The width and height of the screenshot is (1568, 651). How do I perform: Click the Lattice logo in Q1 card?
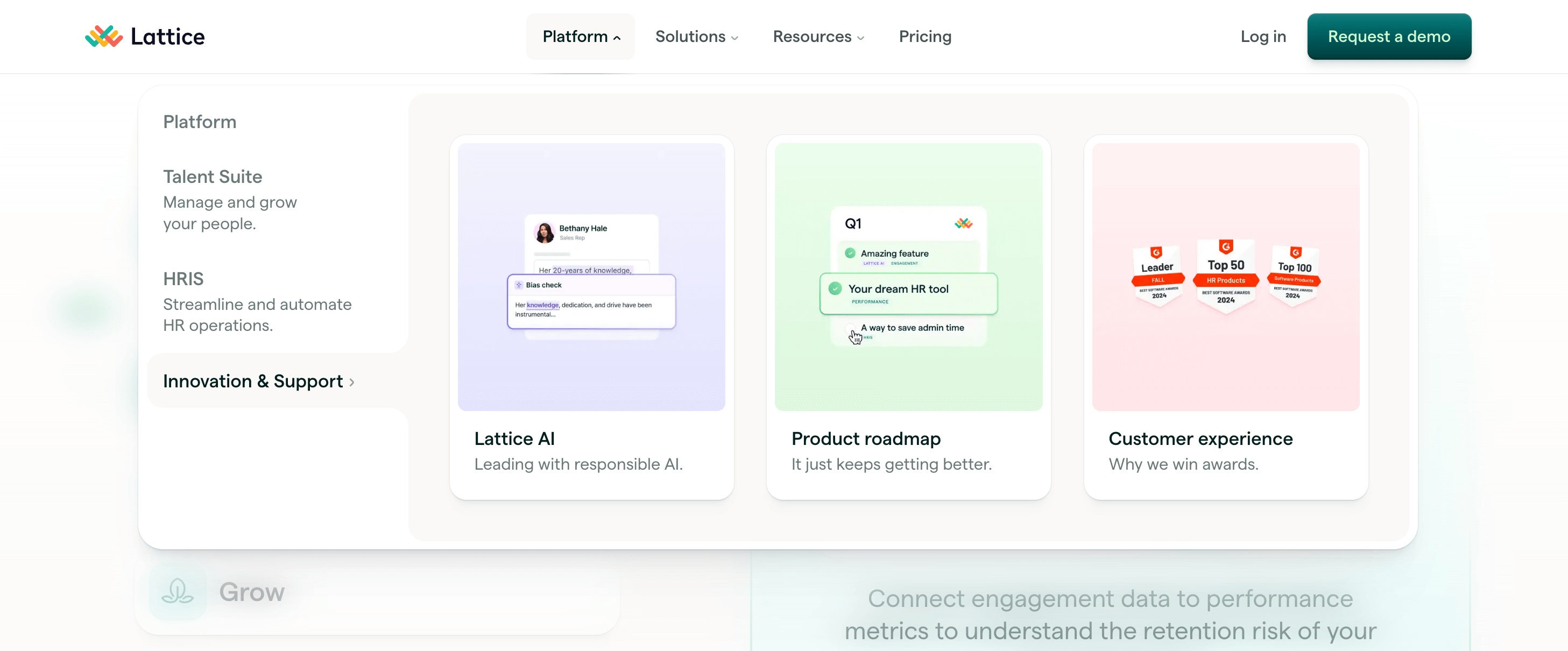[x=963, y=223]
